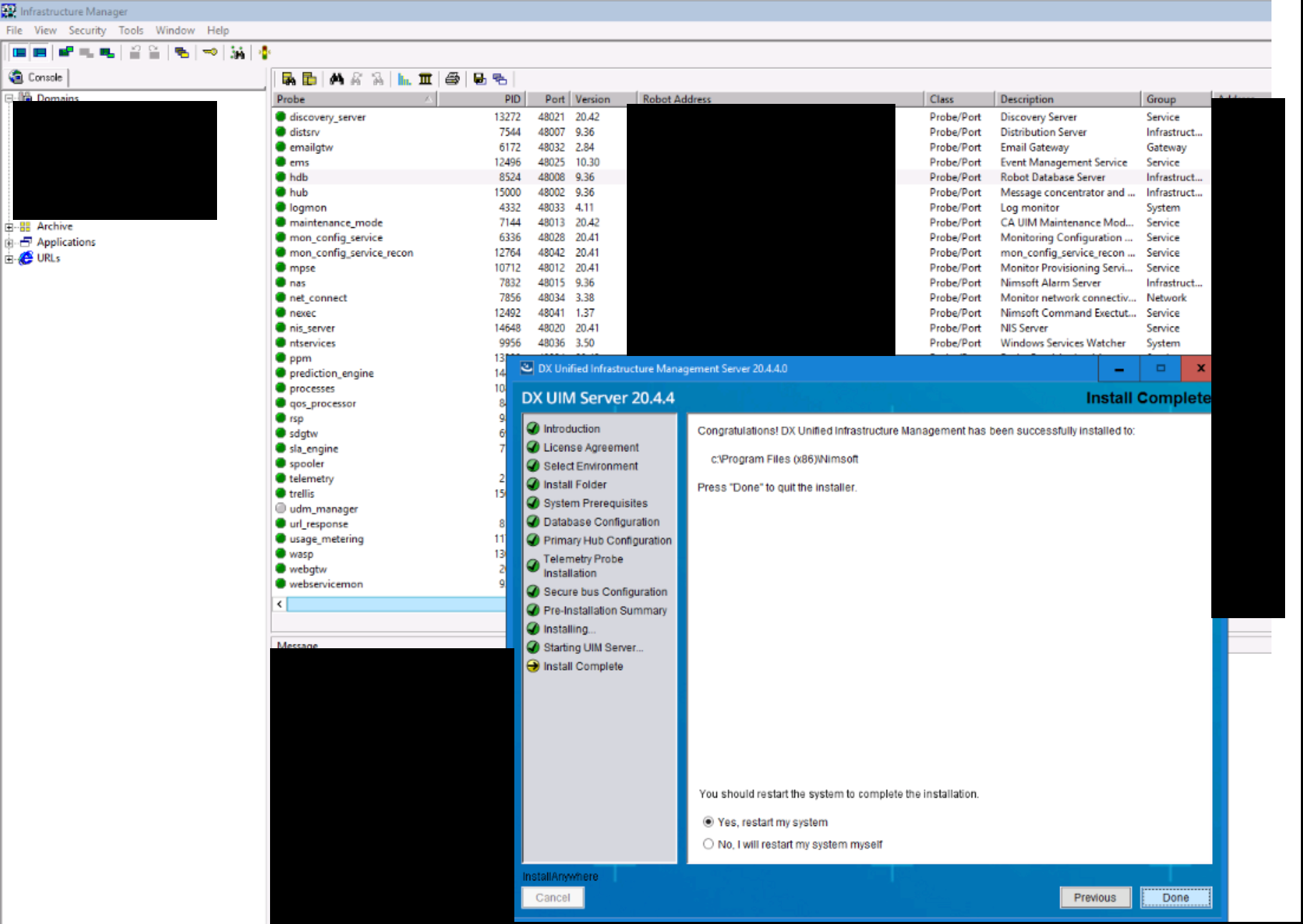Click the printer icon in probe toolbar
Viewport: 1303px width, 924px height.
tap(452, 79)
